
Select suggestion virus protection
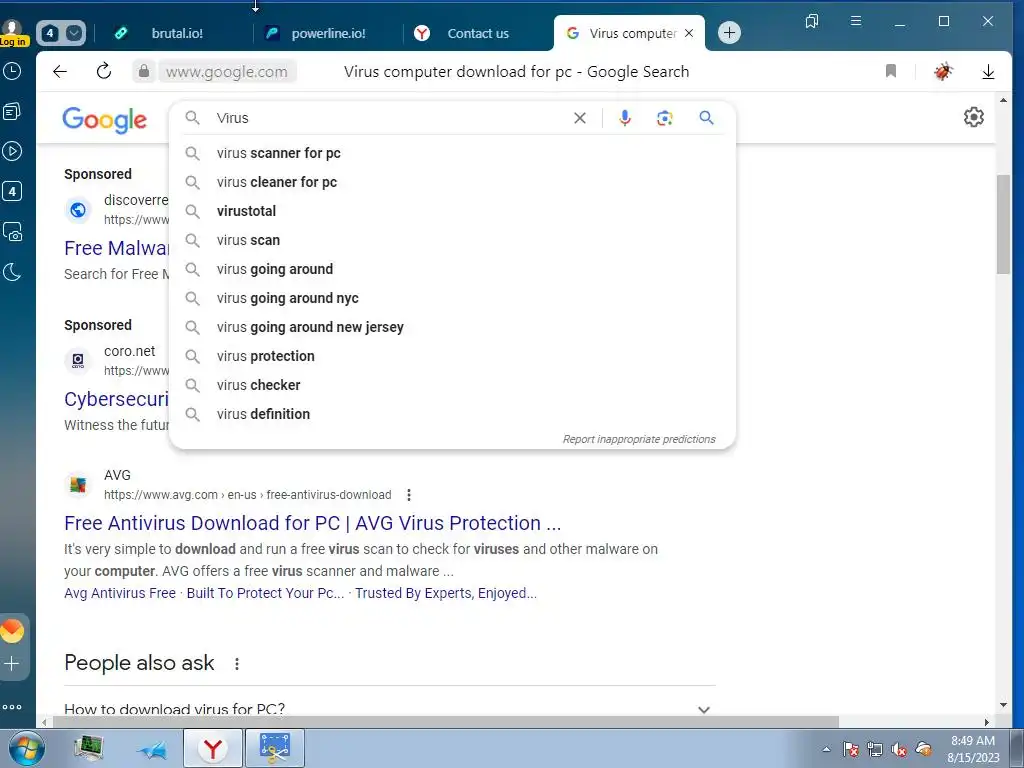point(452,356)
